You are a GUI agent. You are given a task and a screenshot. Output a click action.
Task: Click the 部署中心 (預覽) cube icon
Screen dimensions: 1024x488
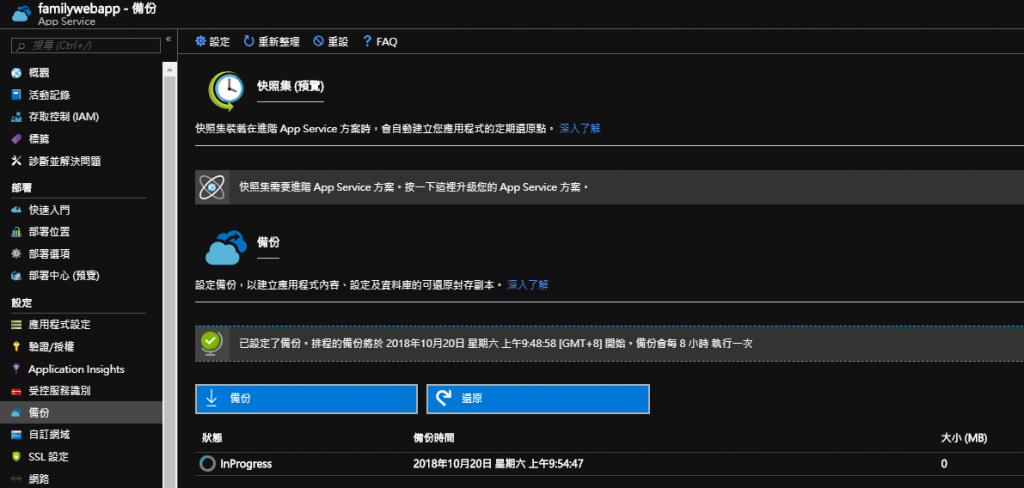(16, 276)
